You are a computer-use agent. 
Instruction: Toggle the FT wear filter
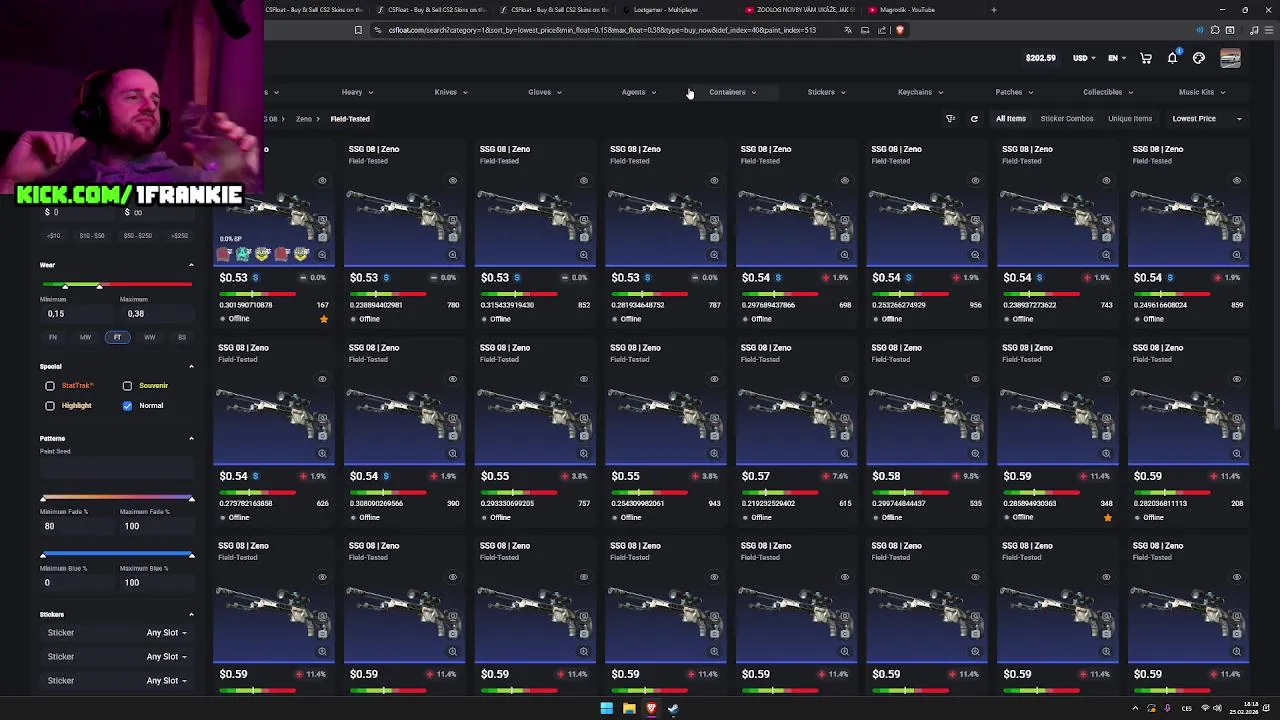117,338
